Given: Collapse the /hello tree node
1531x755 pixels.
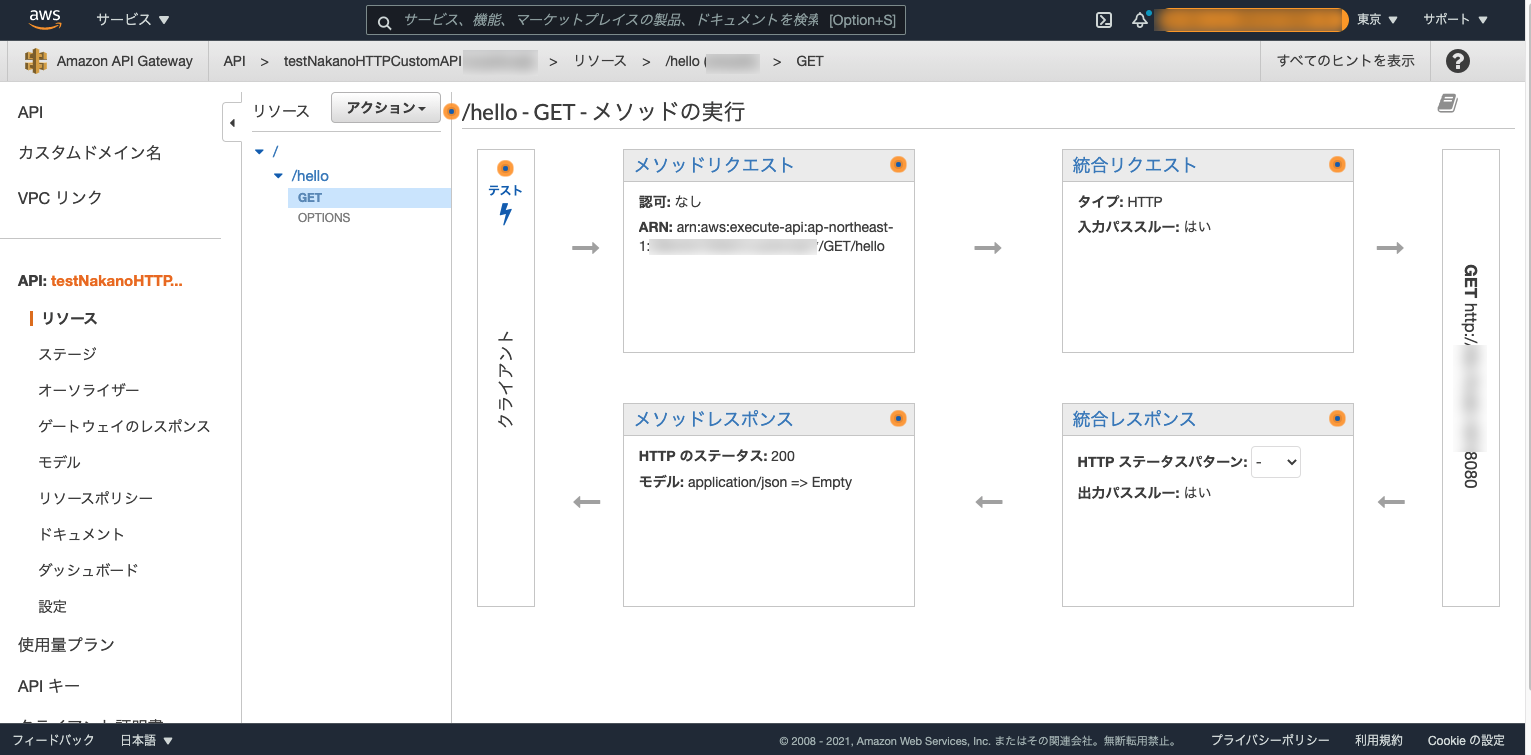Looking at the screenshot, I should click(x=279, y=176).
